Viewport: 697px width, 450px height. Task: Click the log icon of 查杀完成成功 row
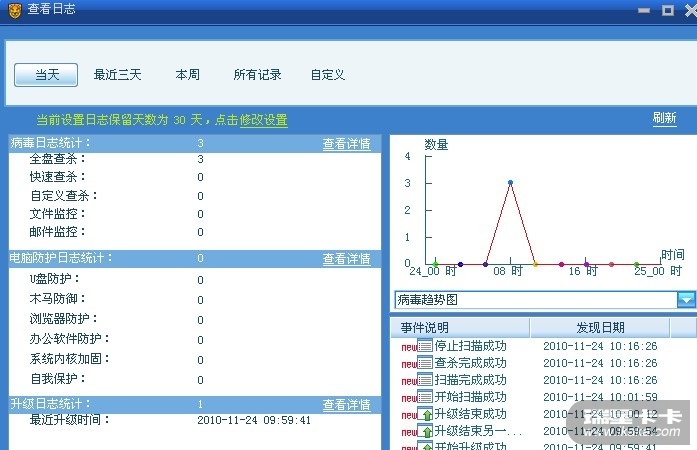[x=425, y=363]
